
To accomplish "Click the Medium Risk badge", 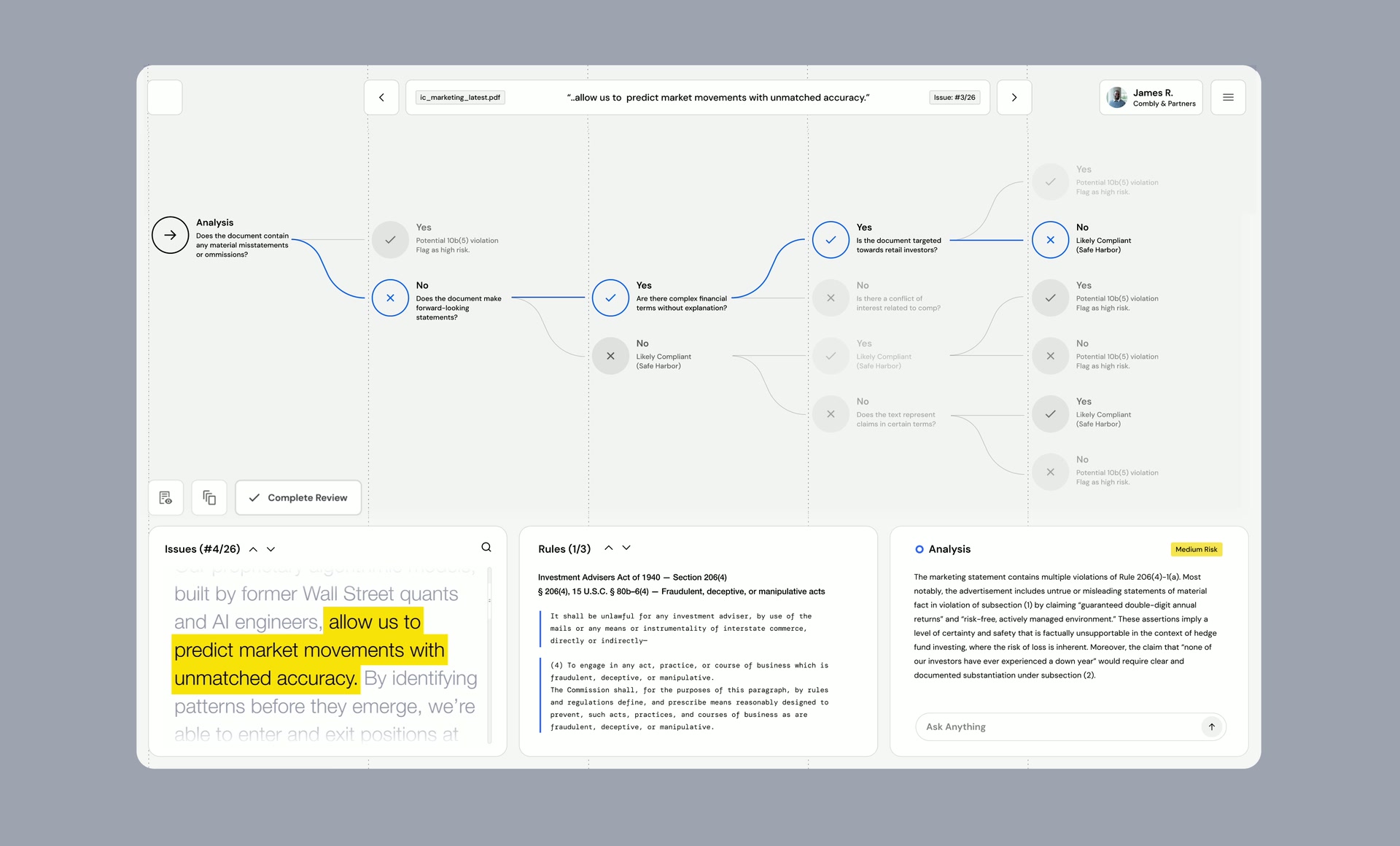I will click(x=1196, y=549).
